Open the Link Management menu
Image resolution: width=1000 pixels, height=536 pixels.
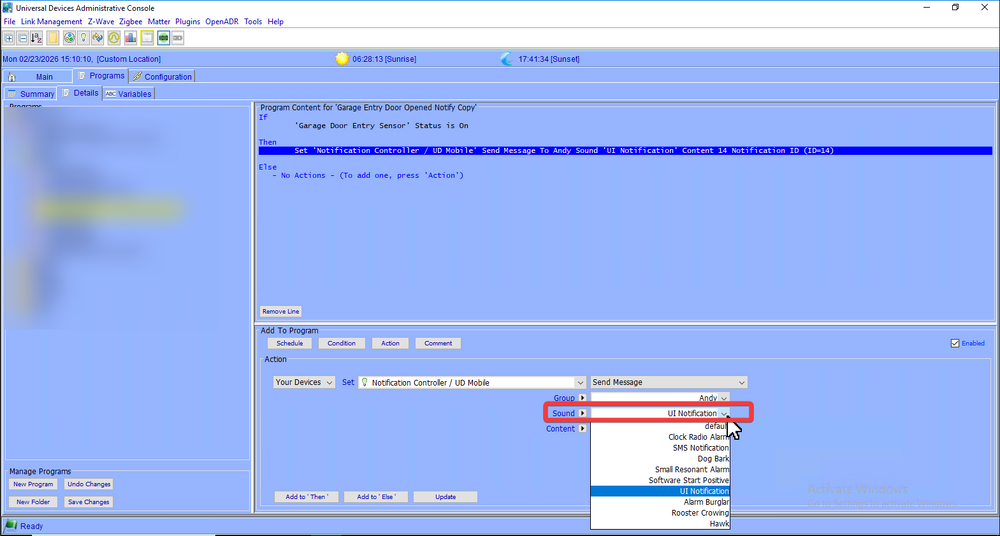tap(51, 21)
